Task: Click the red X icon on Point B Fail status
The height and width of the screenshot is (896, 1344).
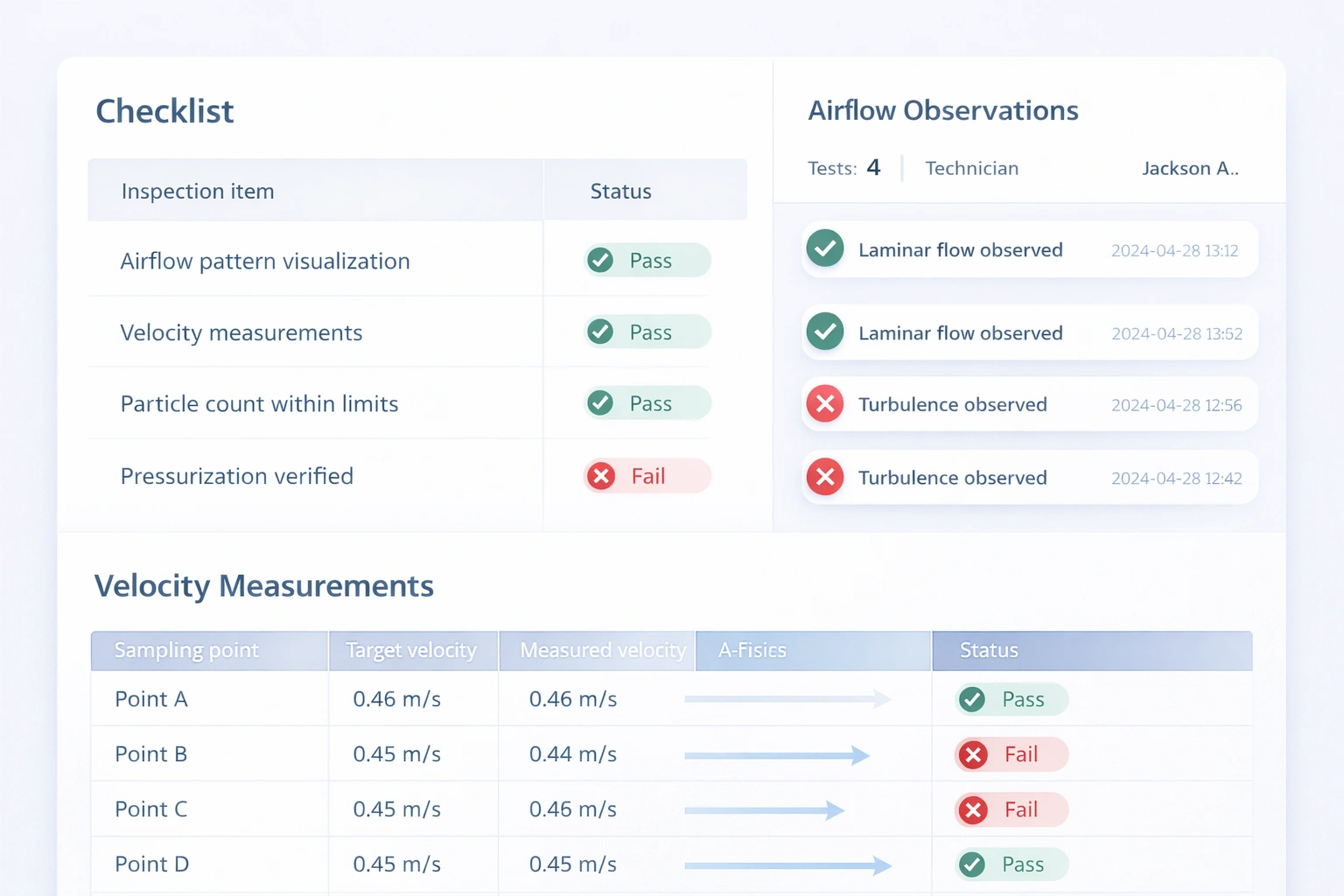Action: click(971, 754)
